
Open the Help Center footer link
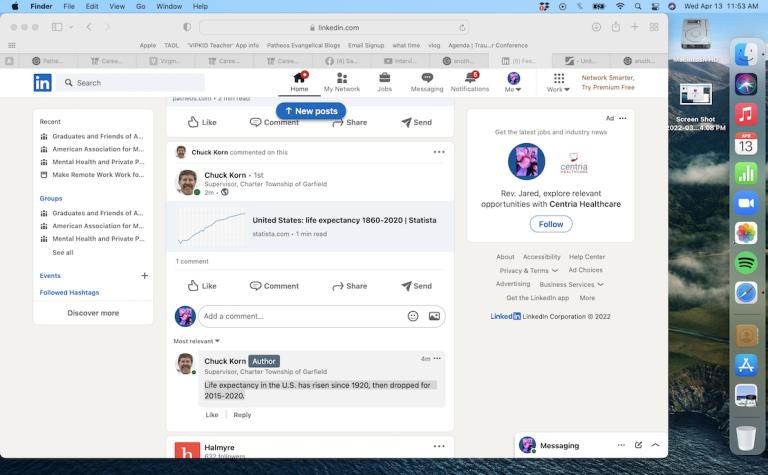point(587,257)
